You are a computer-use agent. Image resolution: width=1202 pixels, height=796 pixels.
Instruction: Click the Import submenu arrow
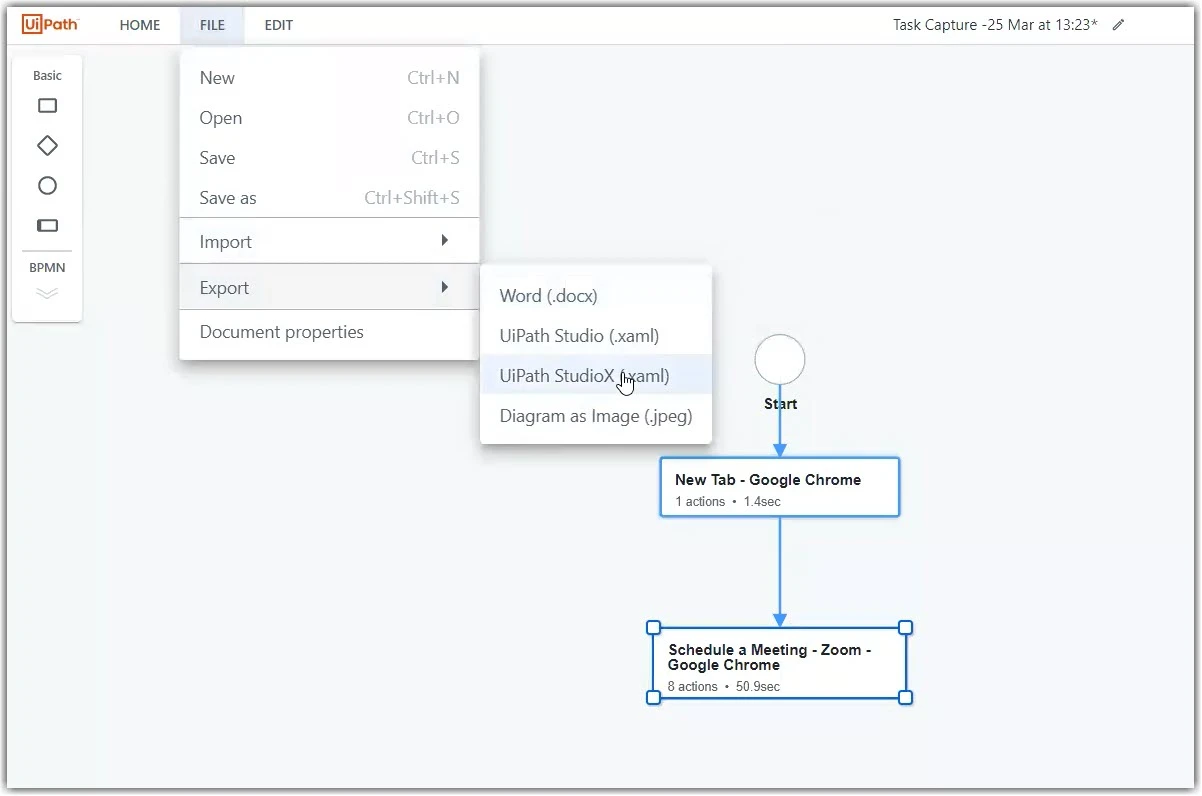tap(445, 241)
